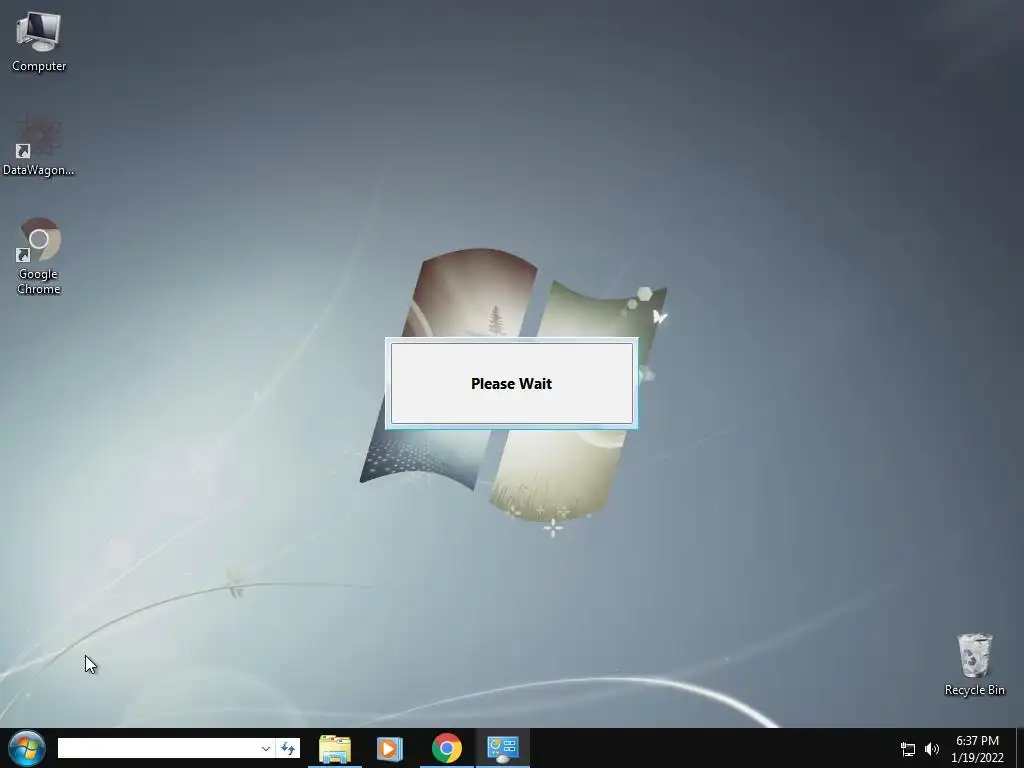Open File Explorer from the taskbar
The width and height of the screenshot is (1024, 768).
tap(334, 748)
